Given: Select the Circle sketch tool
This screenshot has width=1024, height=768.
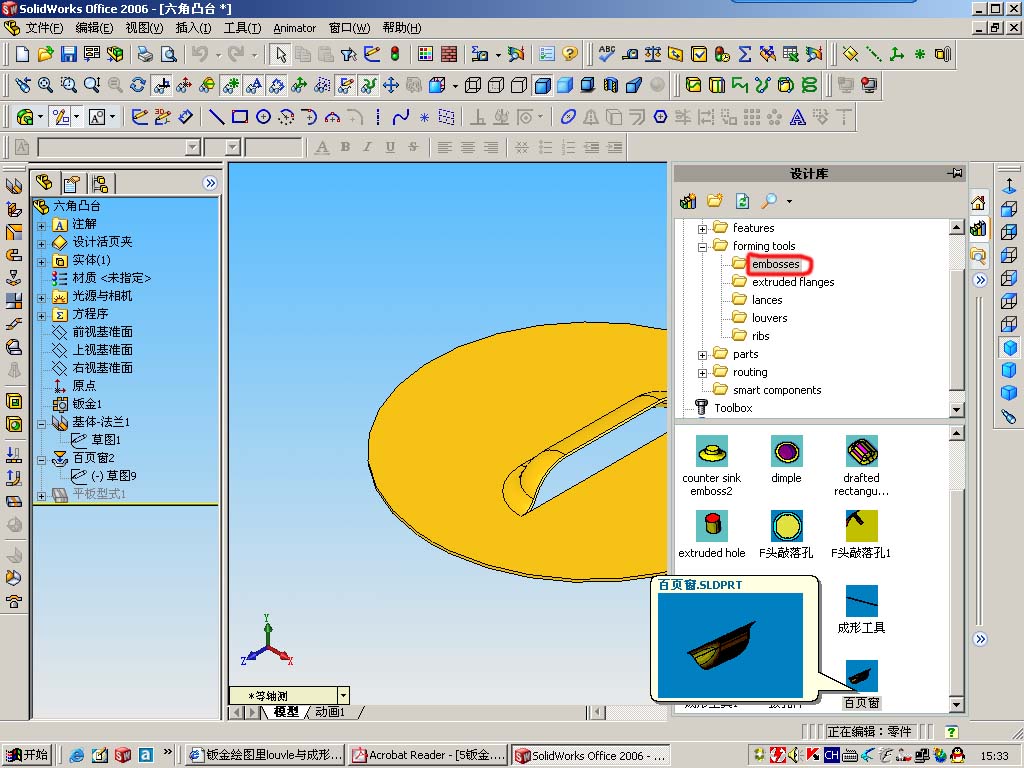Looking at the screenshot, I should point(263,117).
